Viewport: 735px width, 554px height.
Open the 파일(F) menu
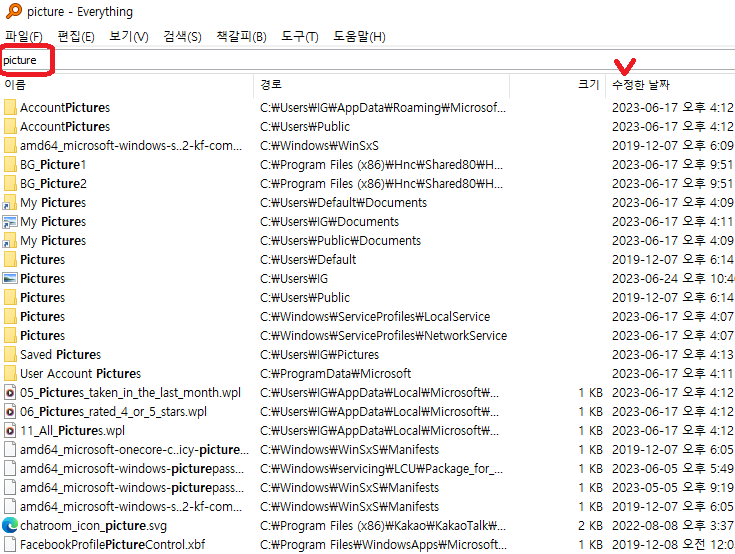pos(23,37)
